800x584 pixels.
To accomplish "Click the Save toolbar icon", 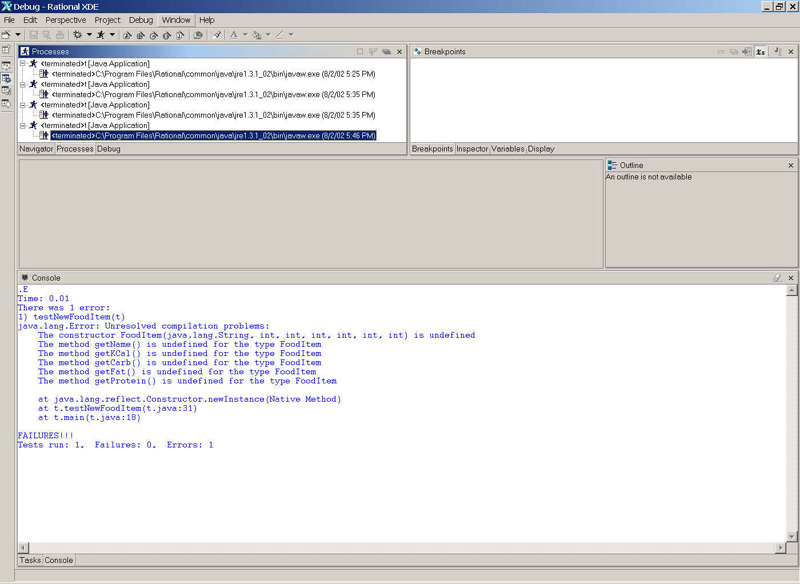I will [x=34, y=35].
